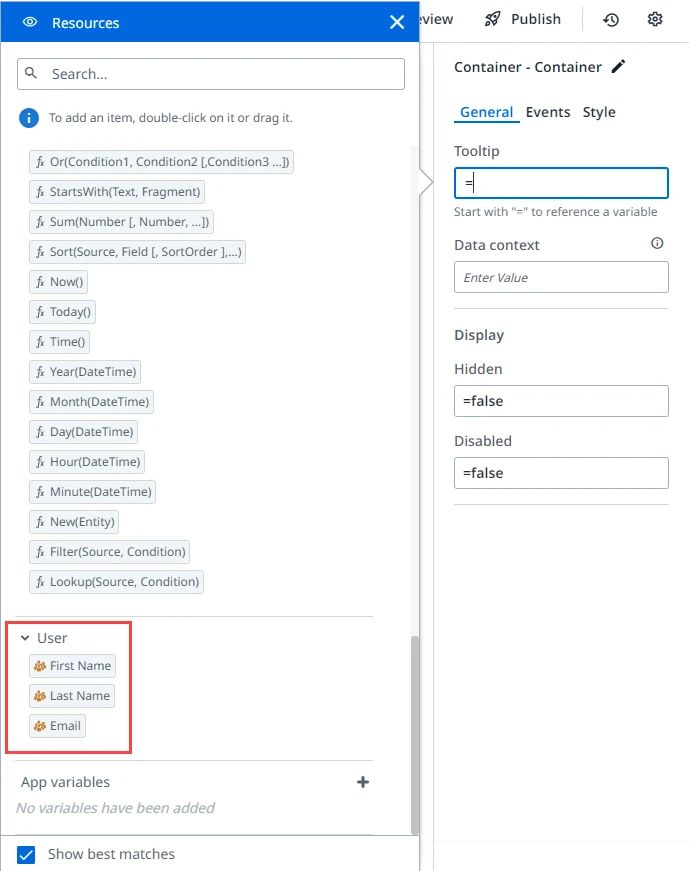Image resolution: width=689 pixels, height=871 pixels.
Task: Close the Resources panel
Action: click(x=397, y=22)
